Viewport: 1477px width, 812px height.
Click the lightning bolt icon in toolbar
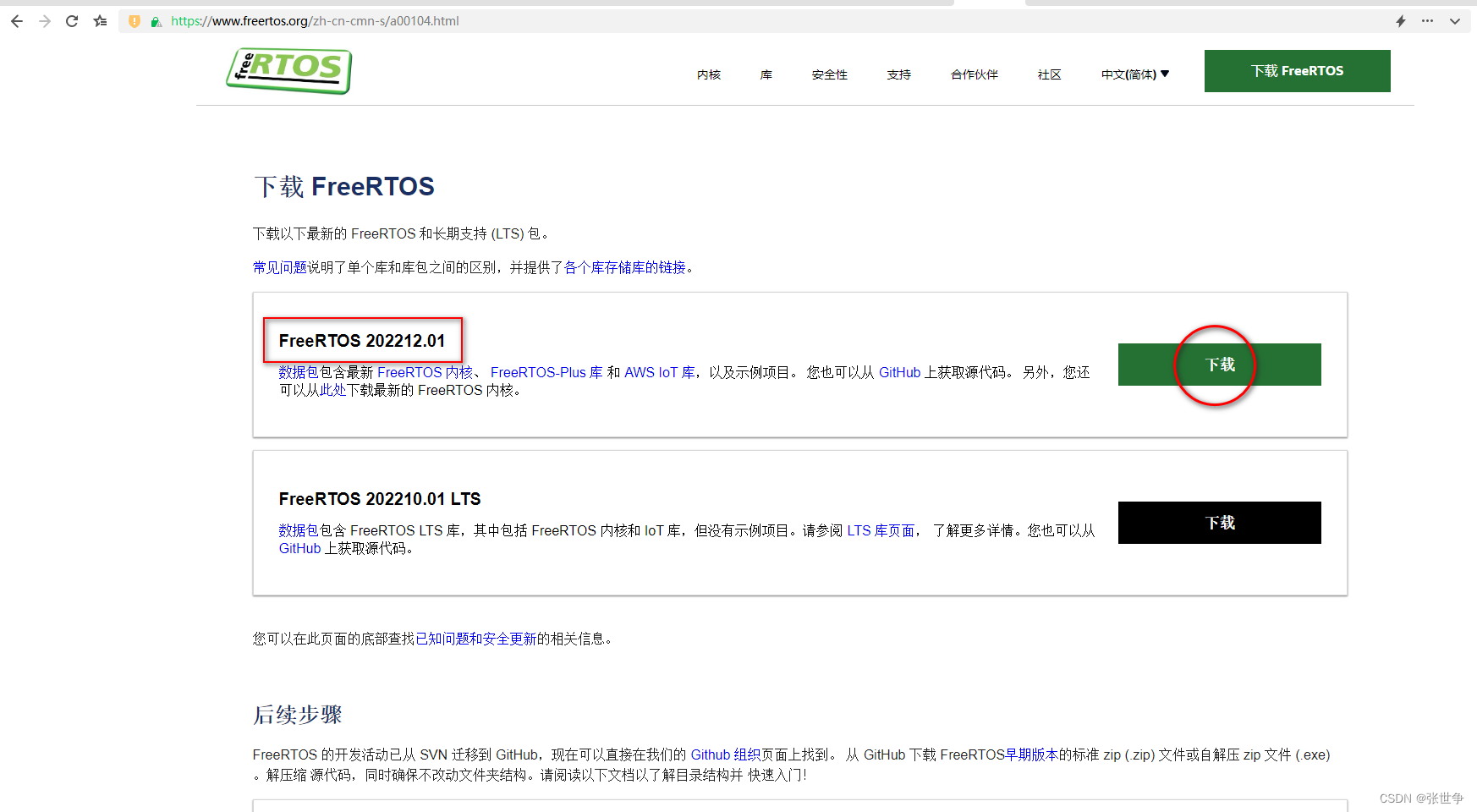[x=1401, y=21]
